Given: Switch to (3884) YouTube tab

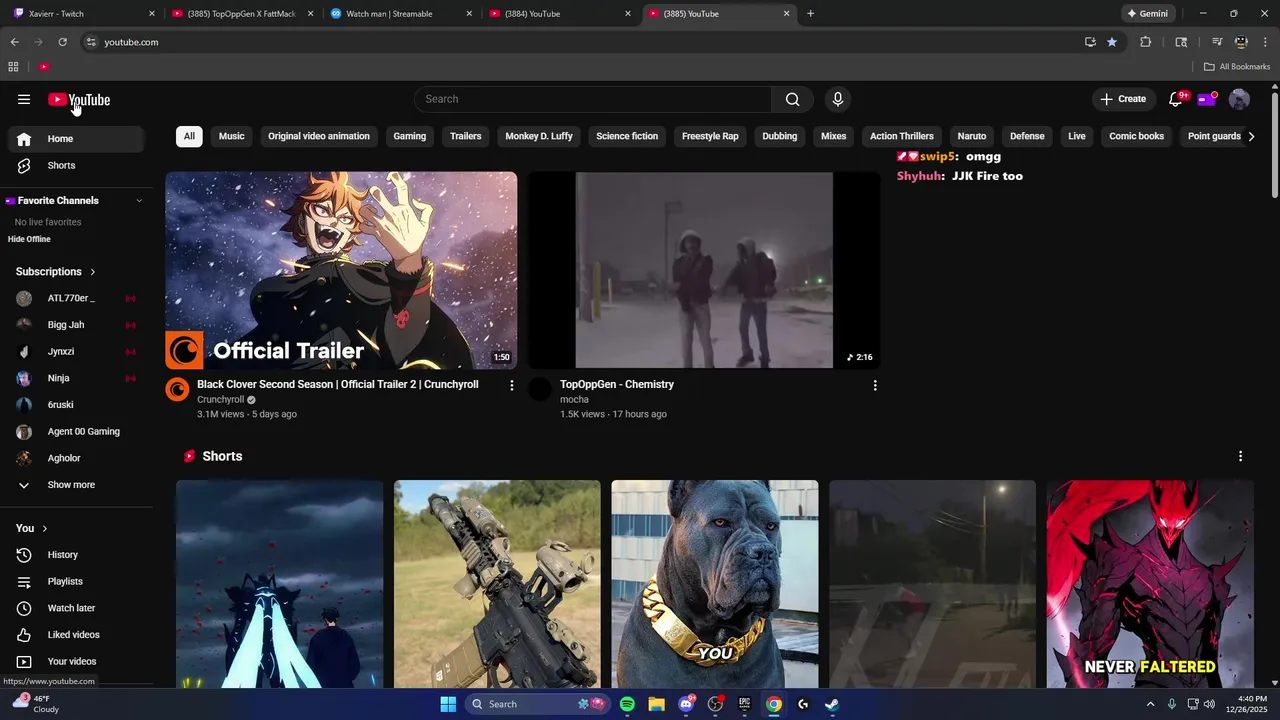Looking at the screenshot, I should coord(560,14).
